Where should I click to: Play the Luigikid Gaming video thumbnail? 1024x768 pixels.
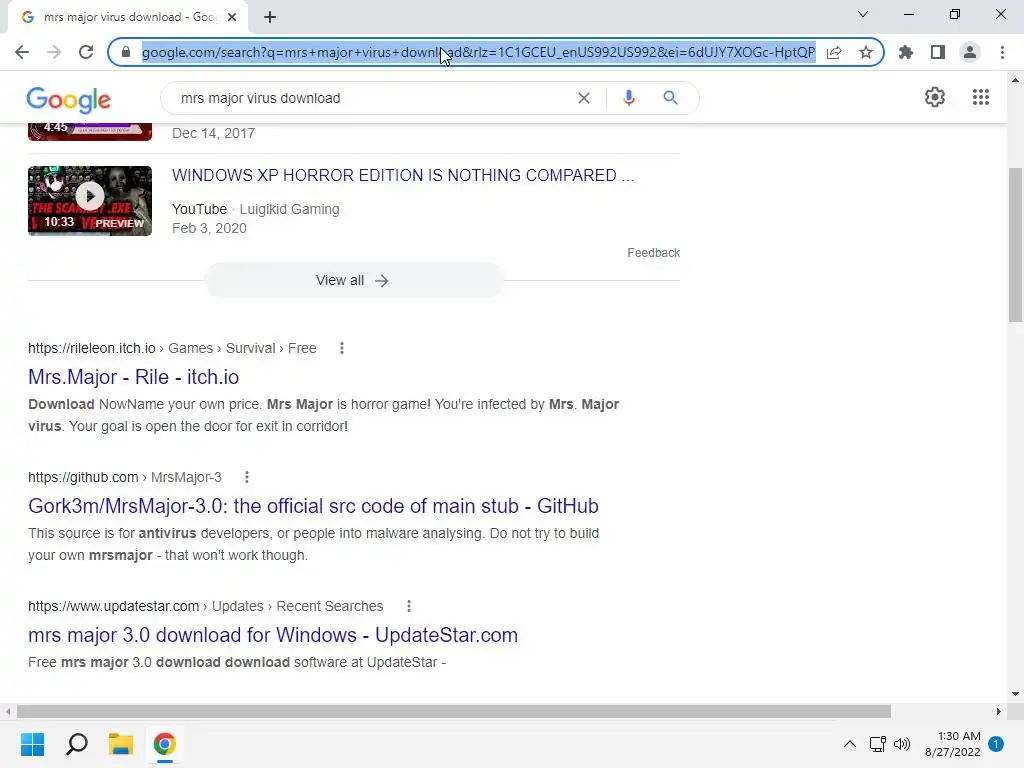90,200
